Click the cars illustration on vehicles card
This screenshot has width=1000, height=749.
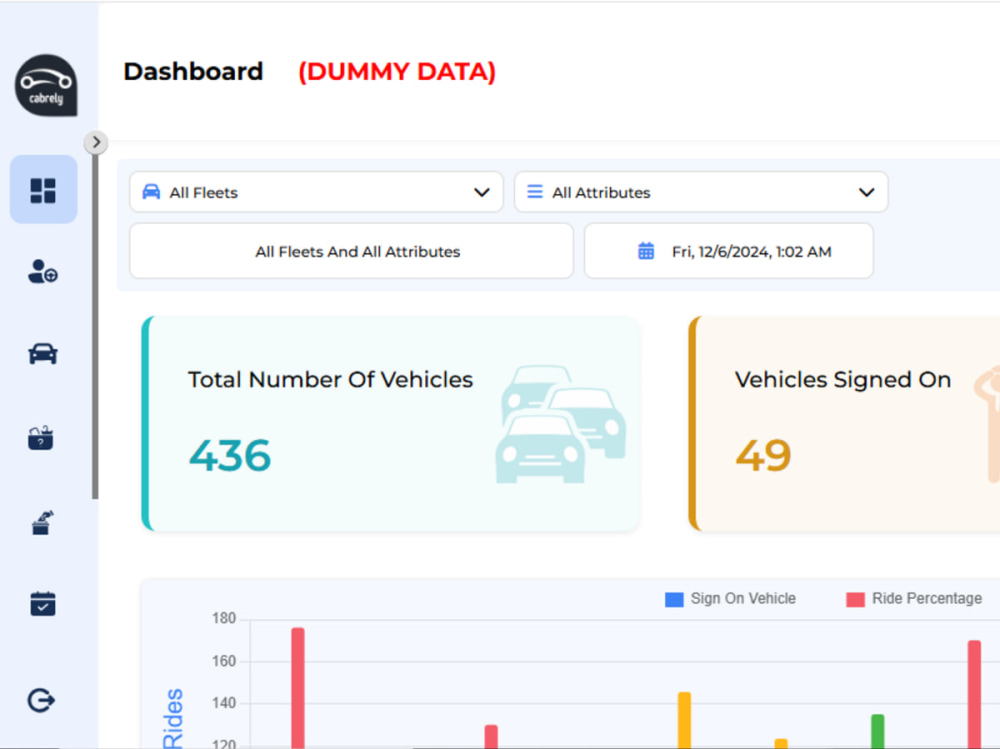(x=561, y=424)
